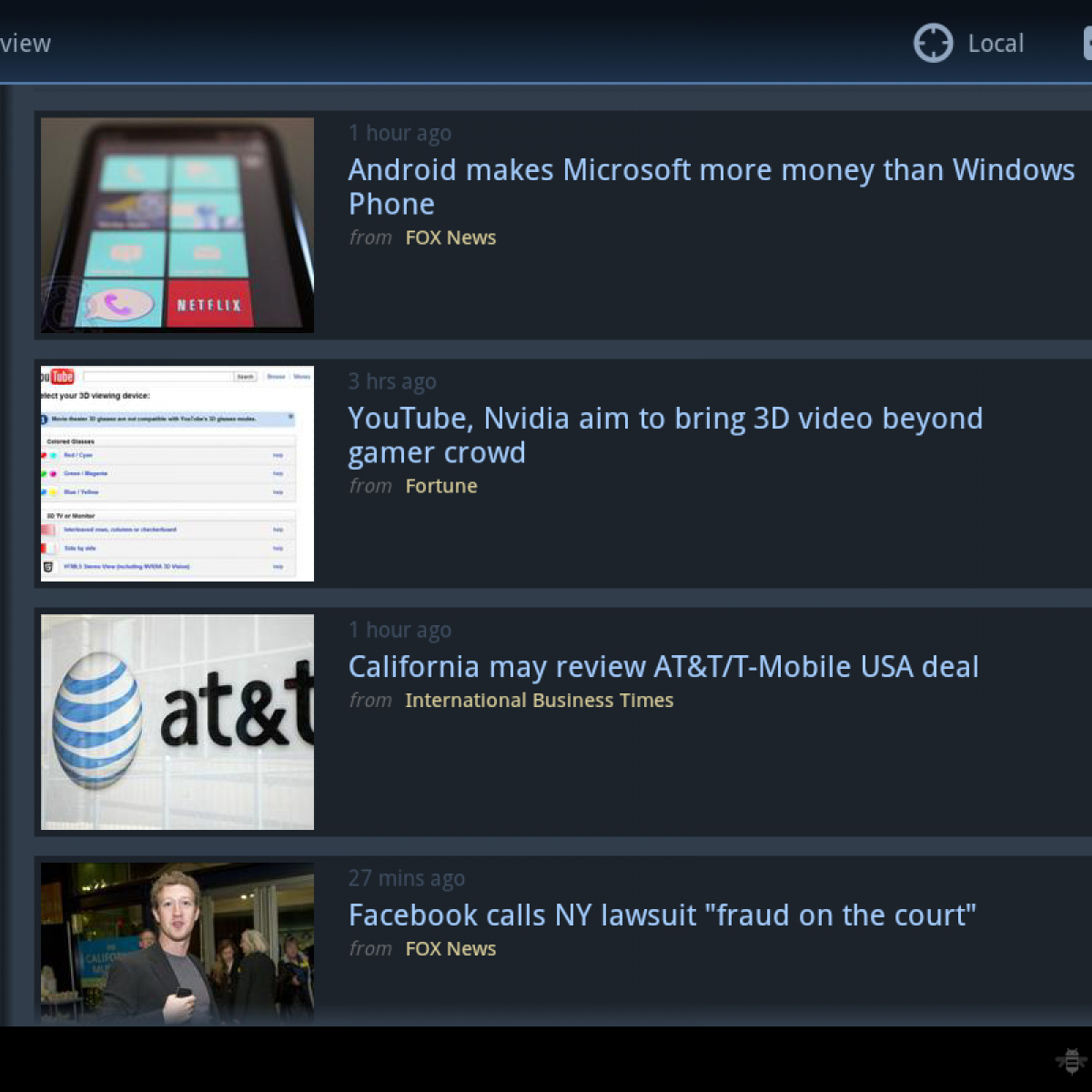The width and height of the screenshot is (1092, 1092).
Task: Select the AT&T logo thumbnail
Action: click(x=177, y=722)
